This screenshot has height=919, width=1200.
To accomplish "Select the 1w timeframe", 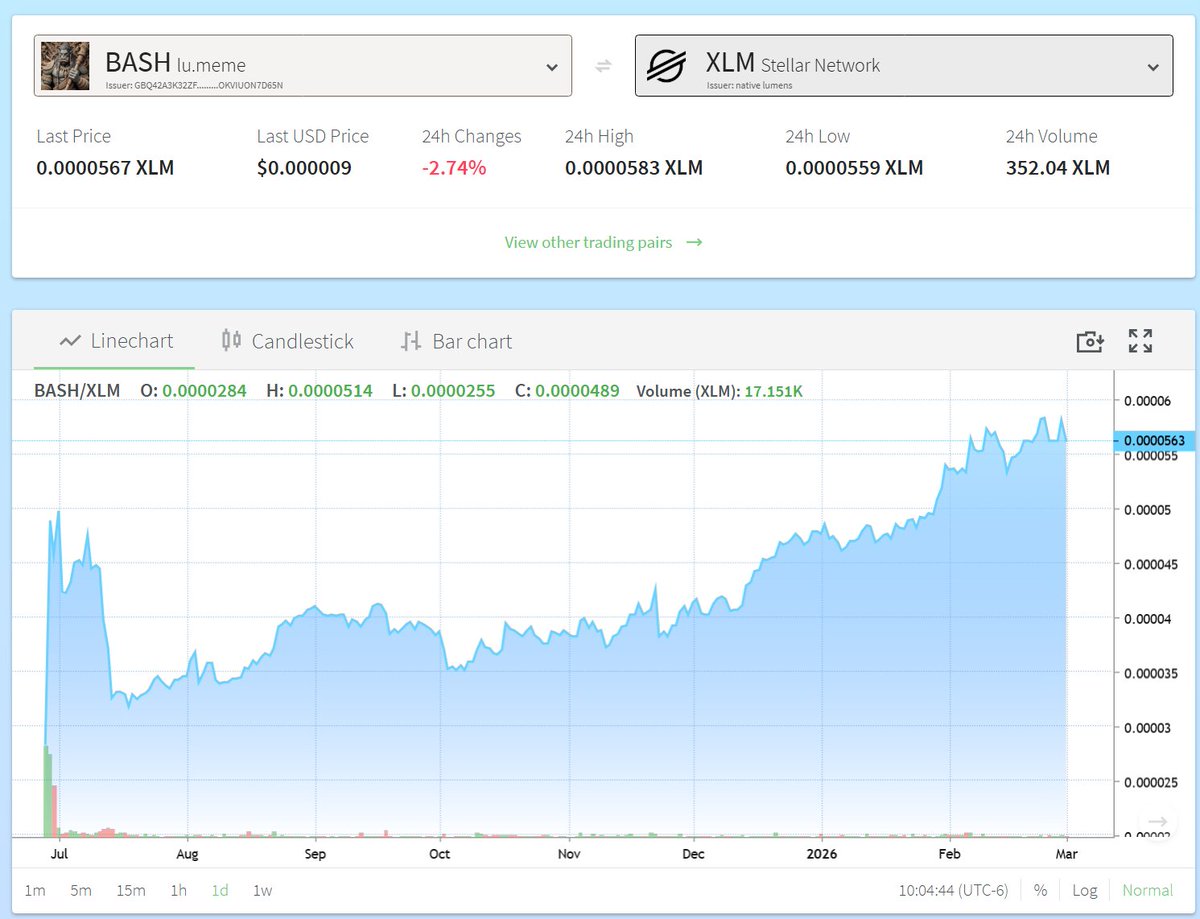I will pyautogui.click(x=262, y=890).
